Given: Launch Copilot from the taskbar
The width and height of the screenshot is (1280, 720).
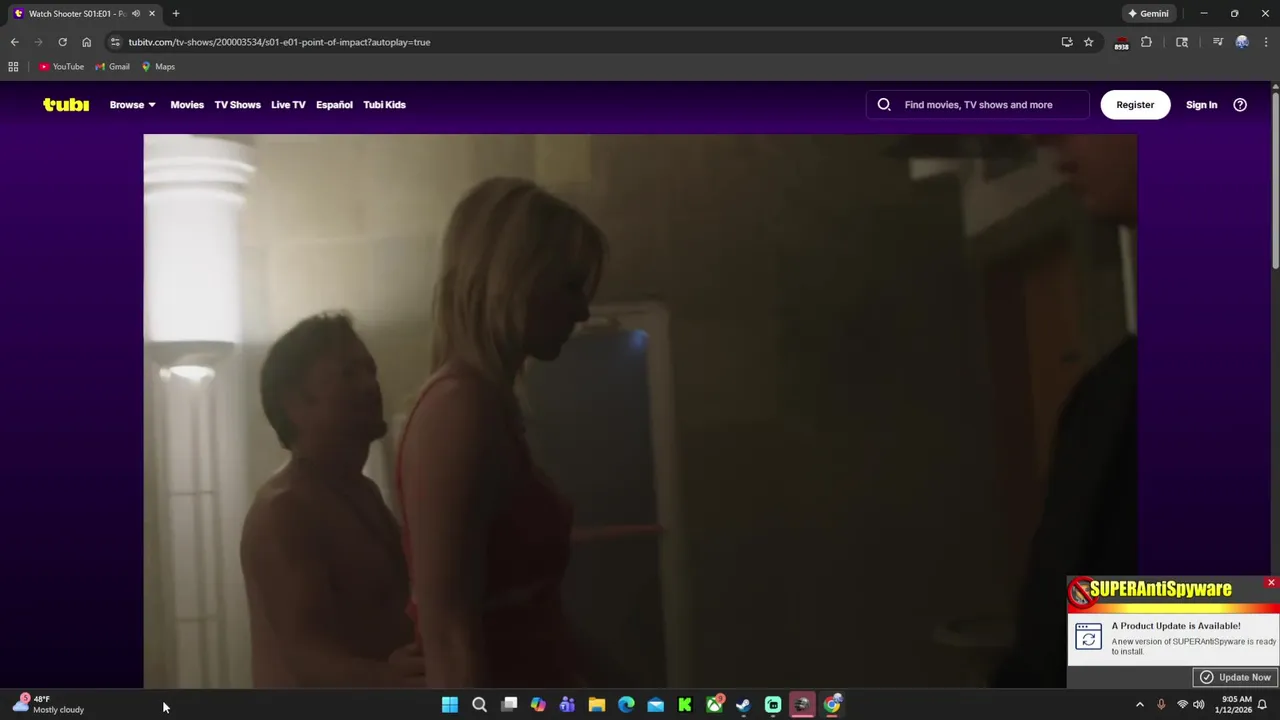Looking at the screenshot, I should tap(538, 705).
